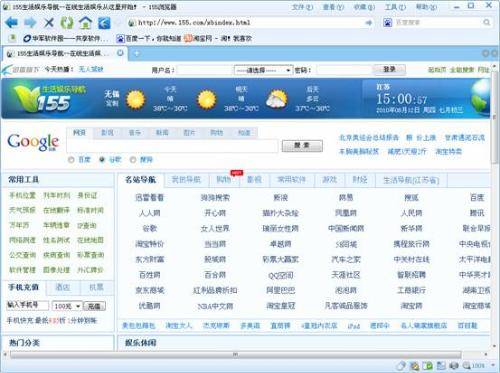The height and width of the screenshot is (373, 500).
Task: Click tomorrow's sun weather icon
Action: pyautogui.click(x=206, y=100)
